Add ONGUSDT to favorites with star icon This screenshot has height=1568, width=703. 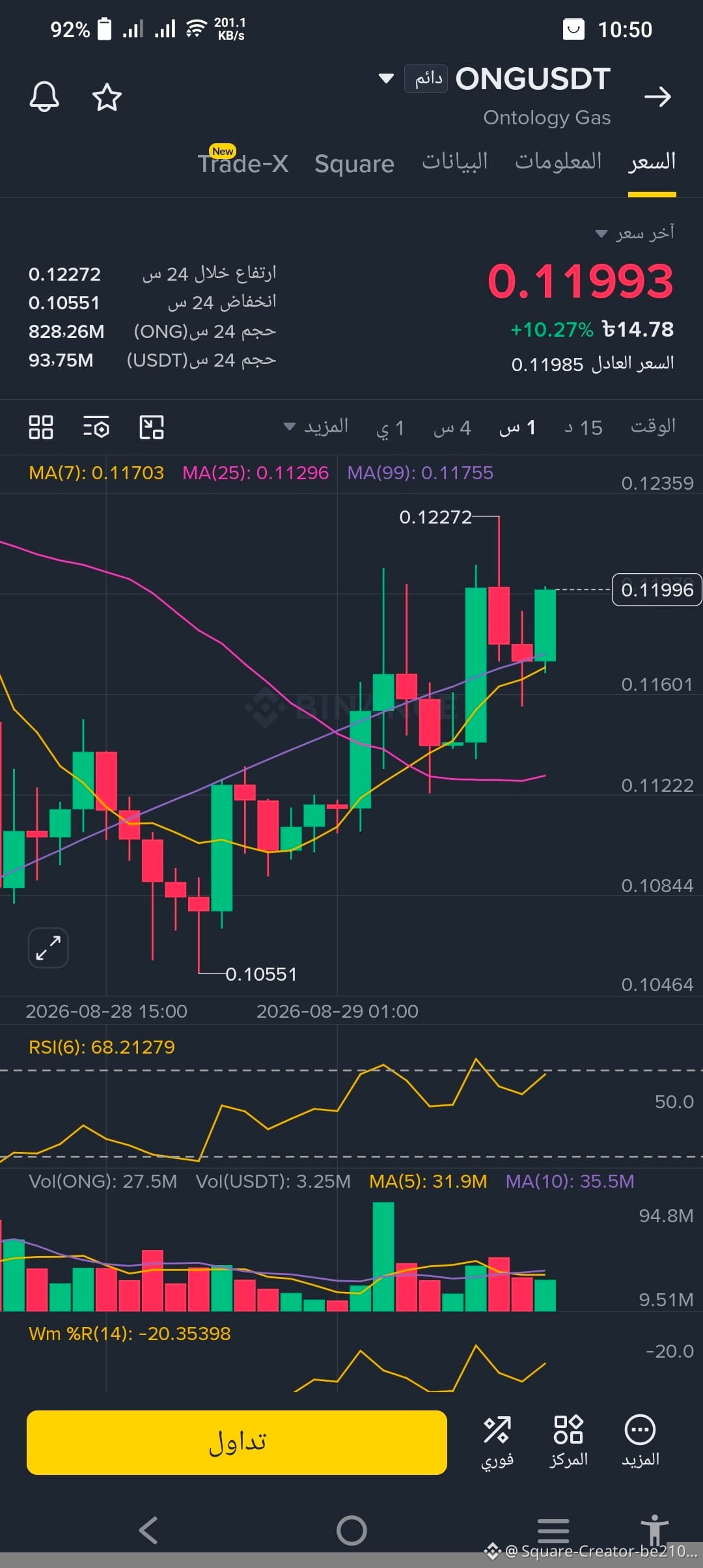(107, 97)
